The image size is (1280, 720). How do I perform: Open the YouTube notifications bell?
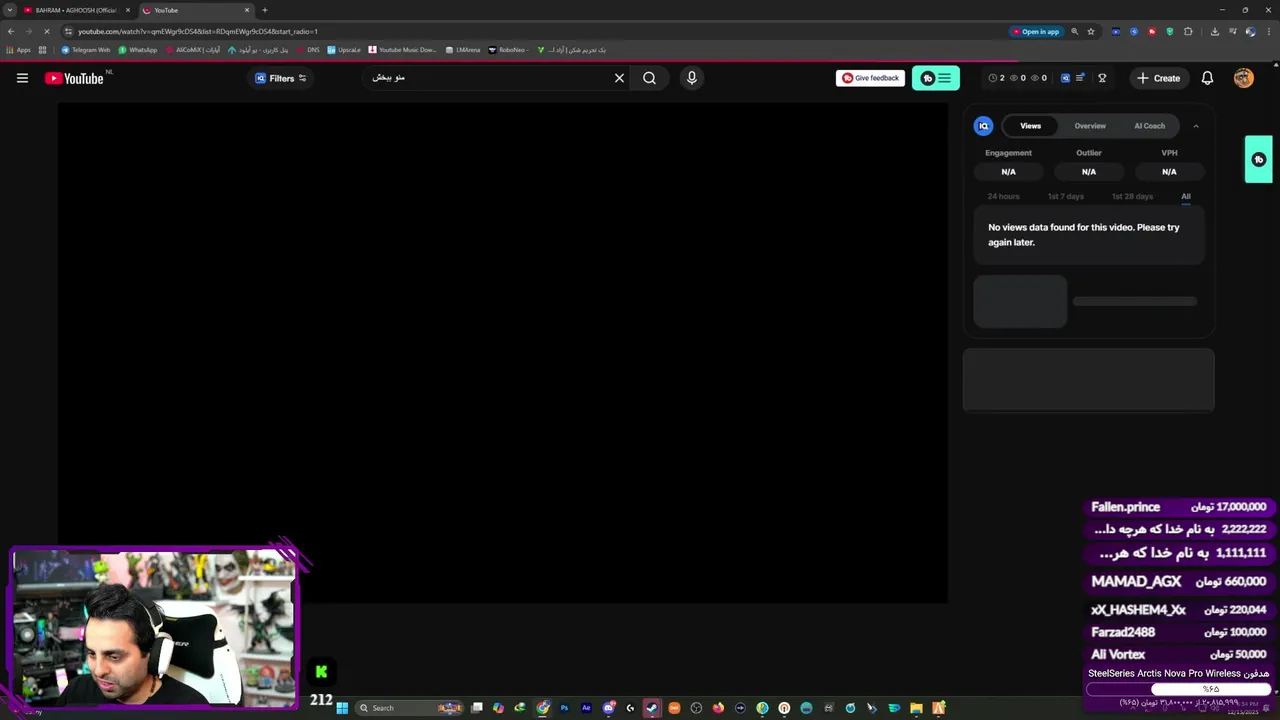1207,78
